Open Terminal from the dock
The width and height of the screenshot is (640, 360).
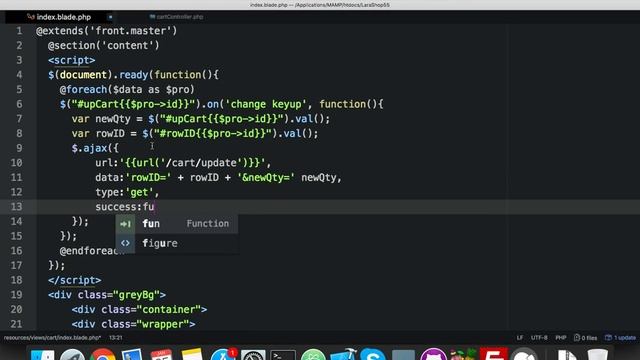point(283,355)
